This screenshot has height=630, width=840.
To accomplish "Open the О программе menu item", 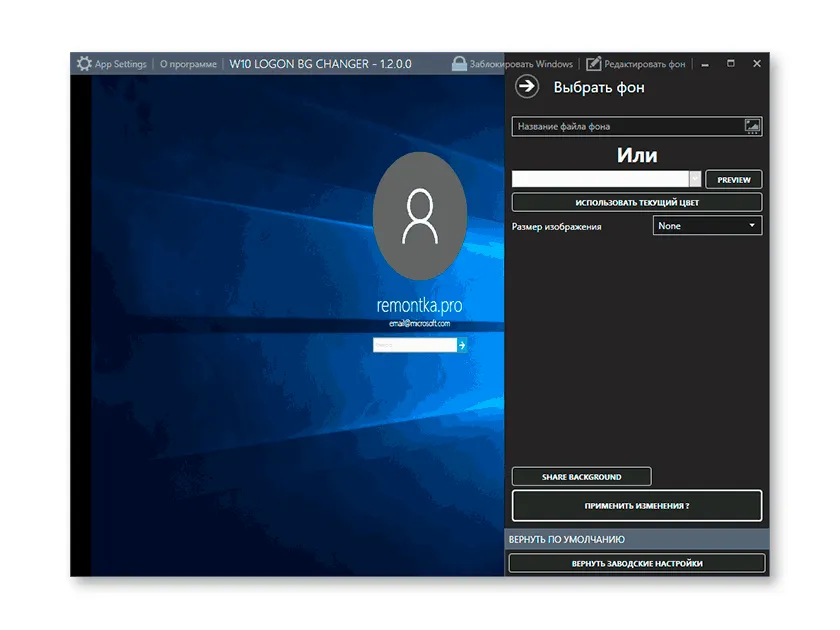I will (x=188, y=64).
